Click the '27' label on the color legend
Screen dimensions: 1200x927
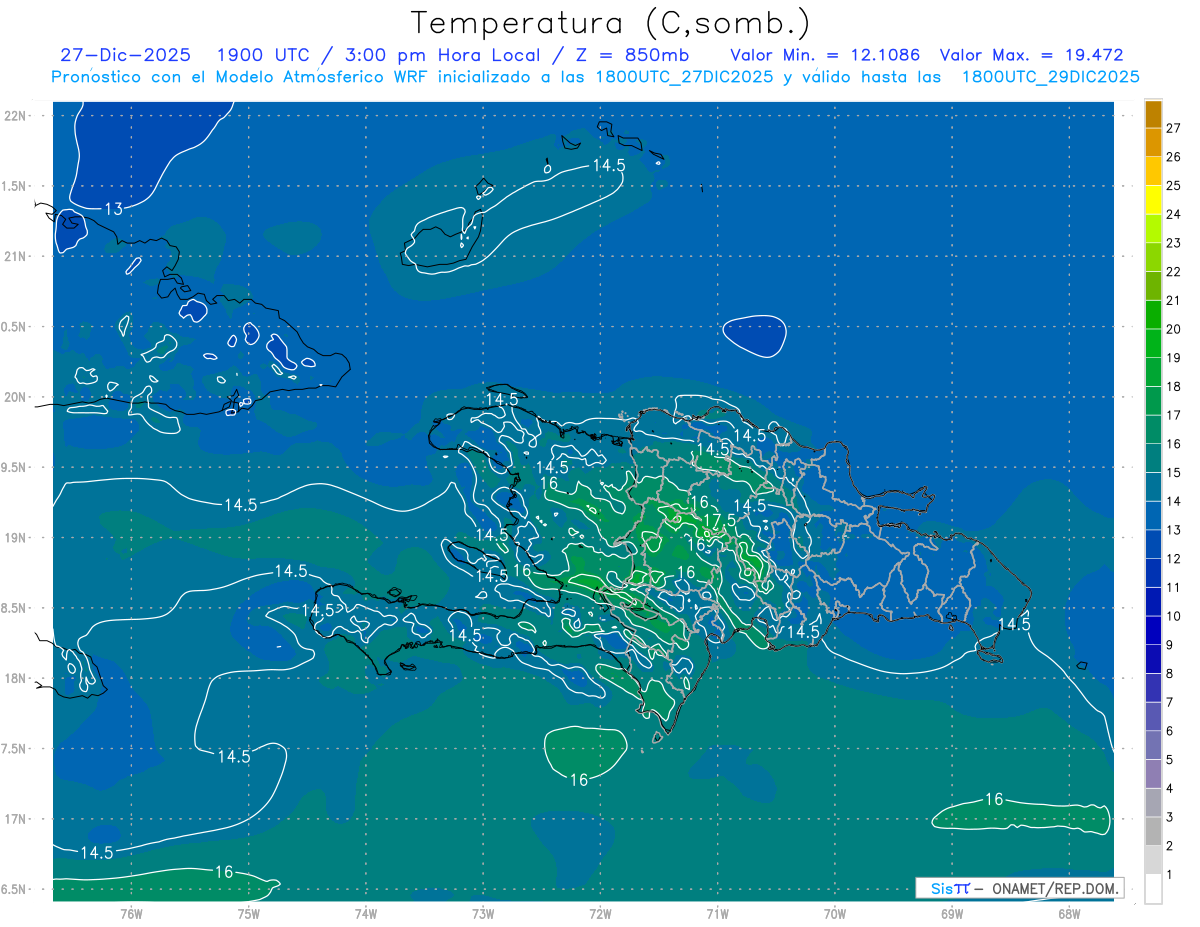tap(1175, 128)
